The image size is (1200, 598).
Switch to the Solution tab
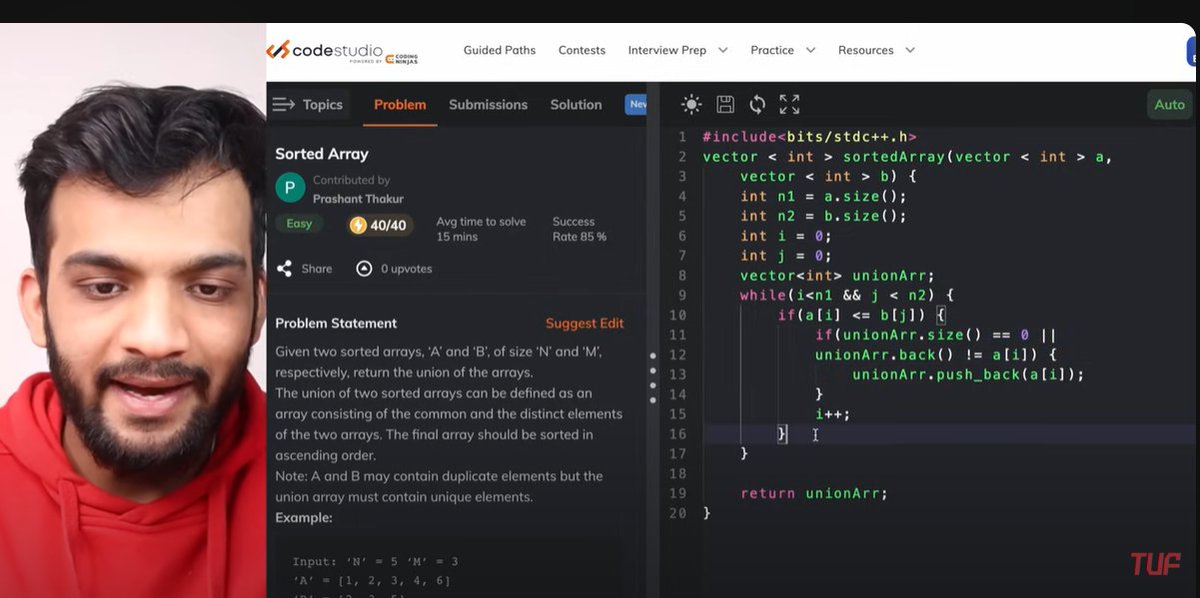coord(576,104)
